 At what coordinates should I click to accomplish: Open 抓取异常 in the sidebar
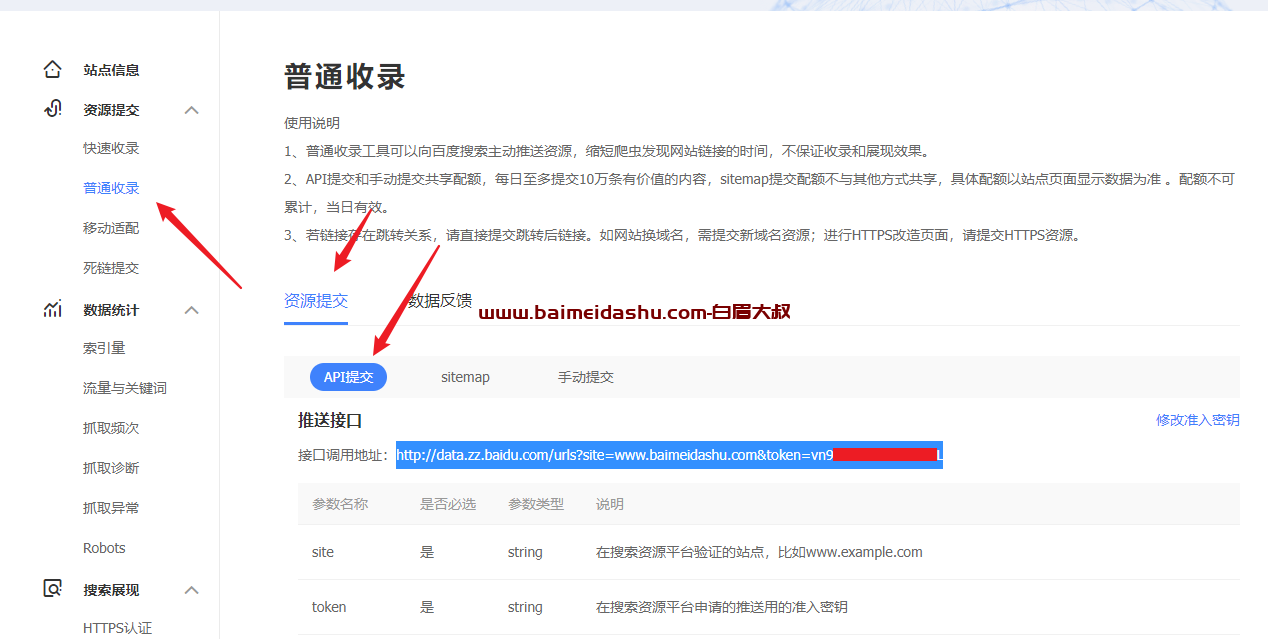point(111,508)
